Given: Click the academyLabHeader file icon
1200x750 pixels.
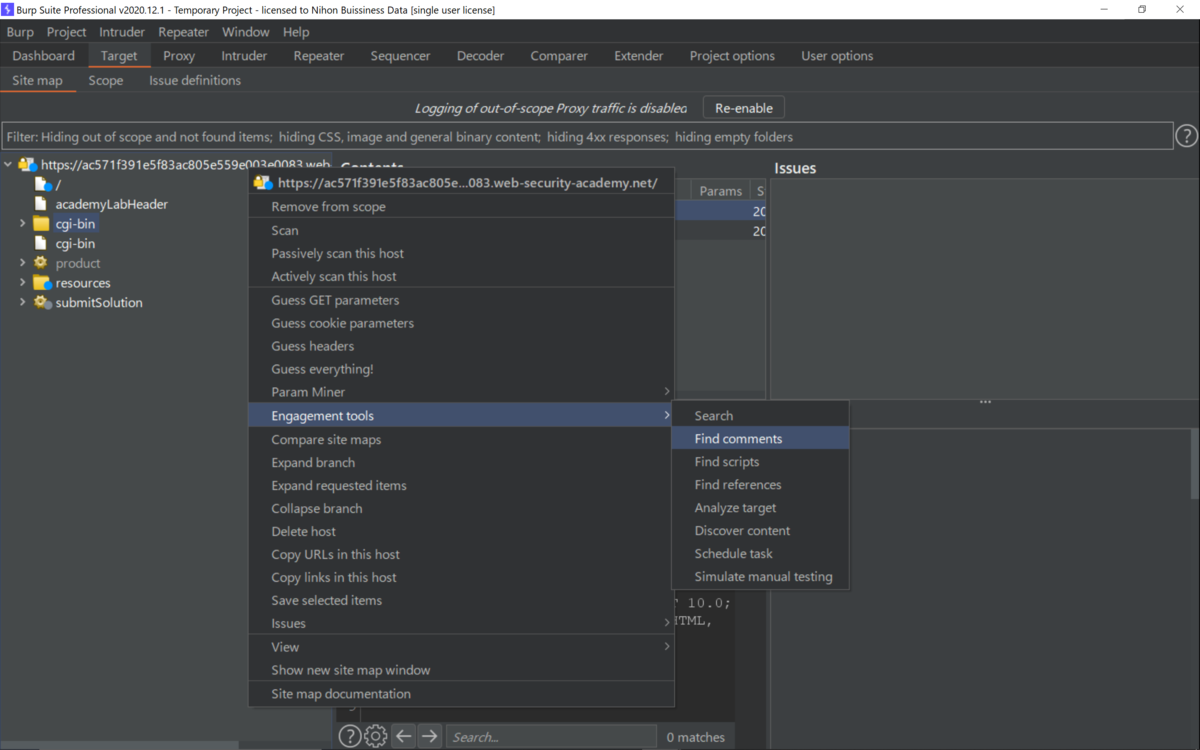Looking at the screenshot, I should [41, 204].
